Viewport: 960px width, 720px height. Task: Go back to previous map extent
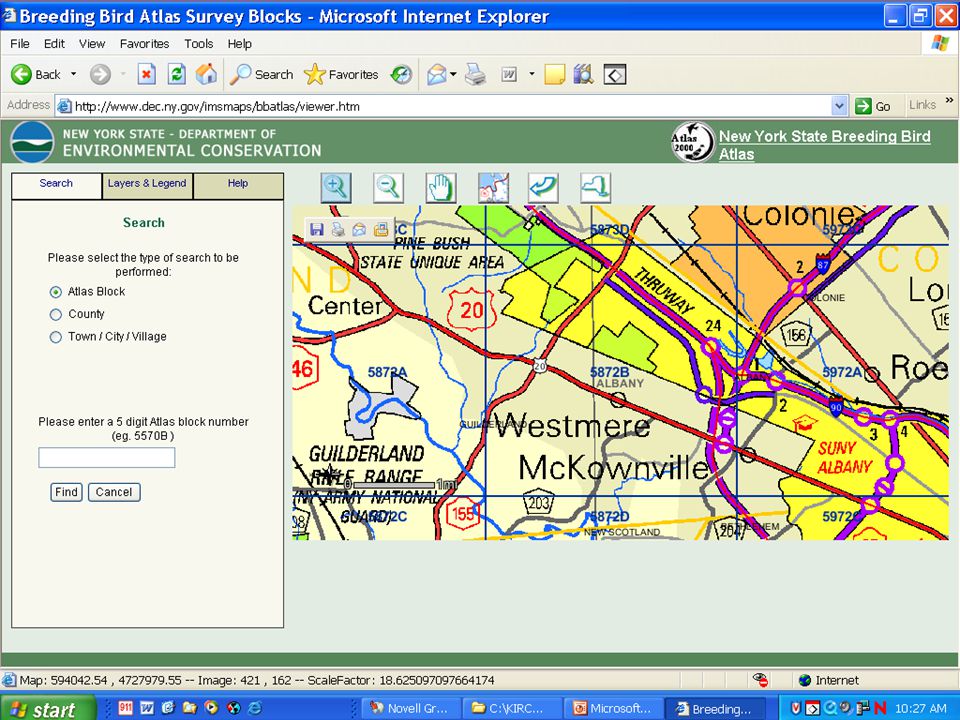(543, 187)
